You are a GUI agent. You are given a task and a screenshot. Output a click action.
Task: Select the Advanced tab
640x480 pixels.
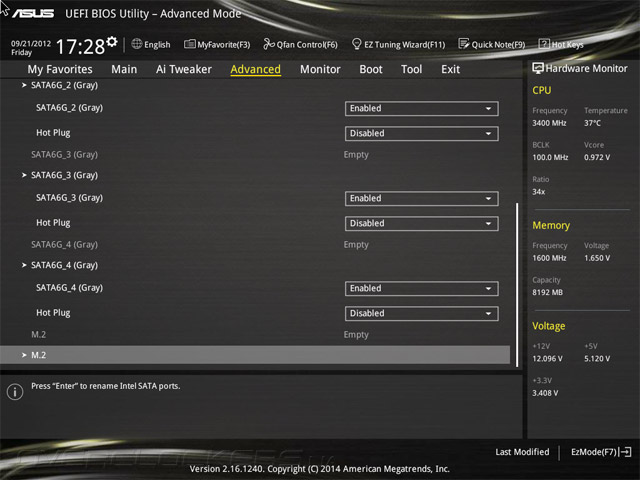tap(256, 69)
